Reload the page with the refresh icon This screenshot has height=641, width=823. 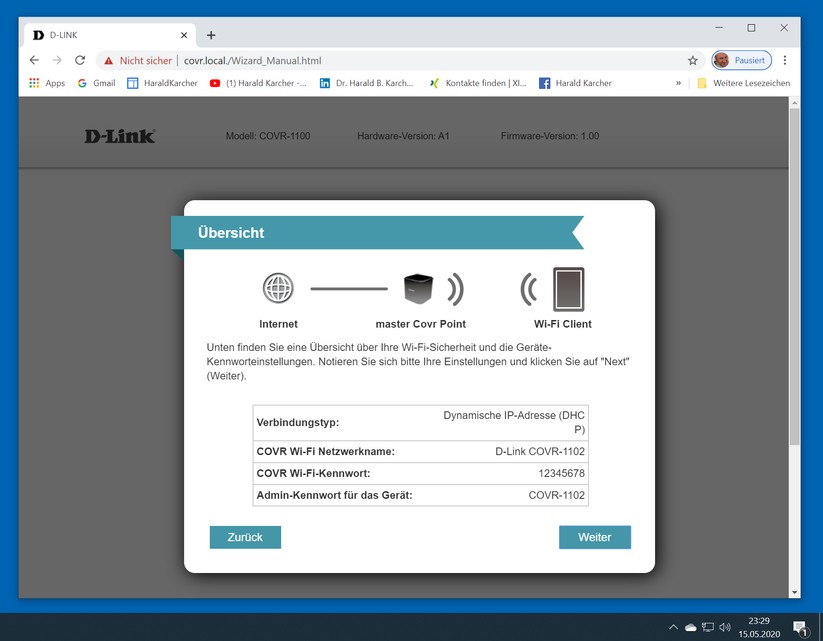point(80,60)
